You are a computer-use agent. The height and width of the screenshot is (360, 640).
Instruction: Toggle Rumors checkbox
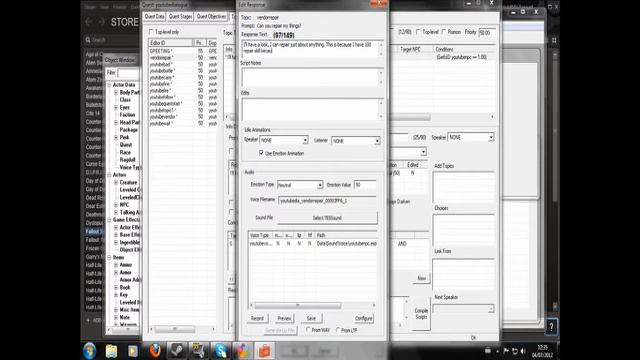[444, 32]
